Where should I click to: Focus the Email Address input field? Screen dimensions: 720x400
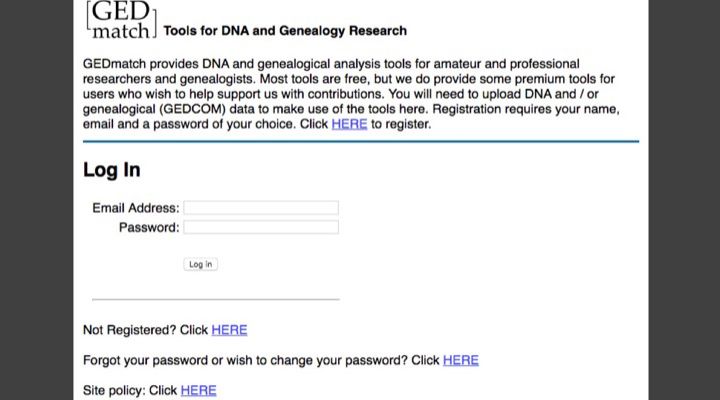261,208
